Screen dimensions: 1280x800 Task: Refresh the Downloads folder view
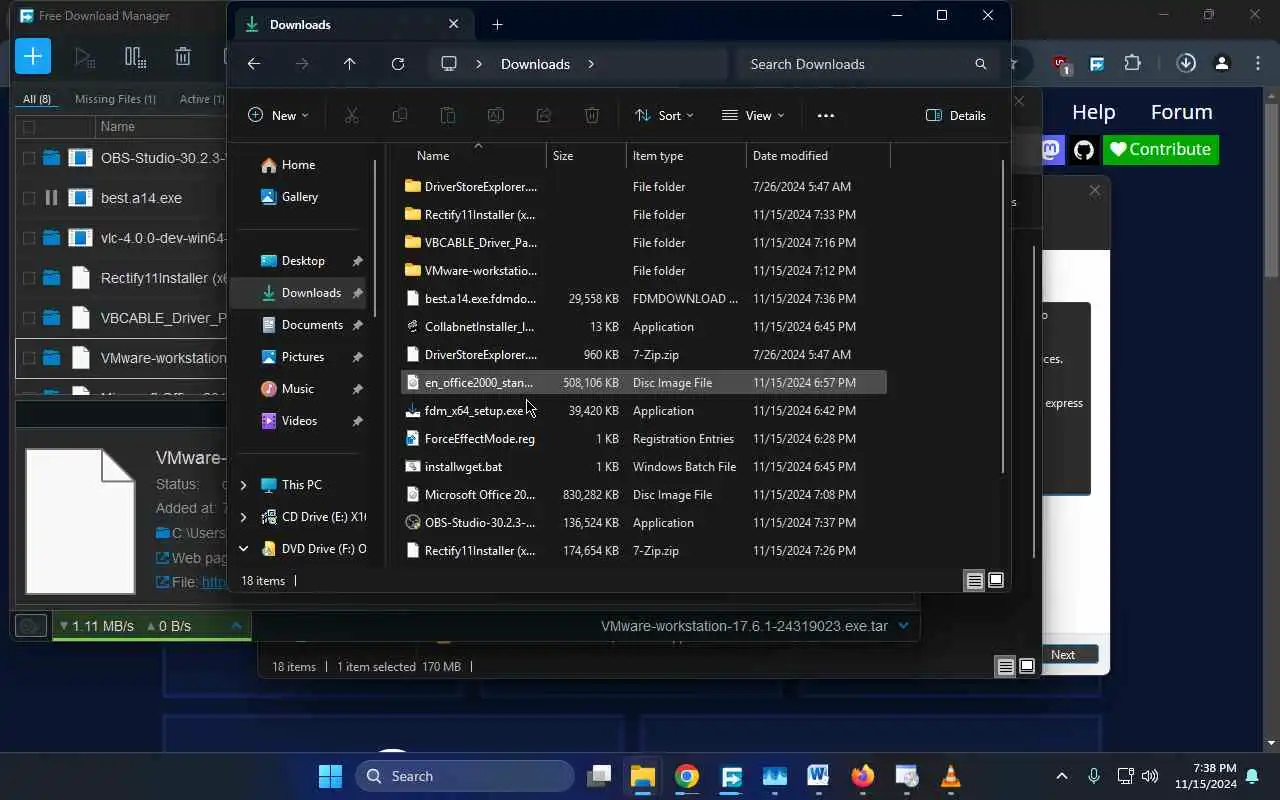(398, 64)
